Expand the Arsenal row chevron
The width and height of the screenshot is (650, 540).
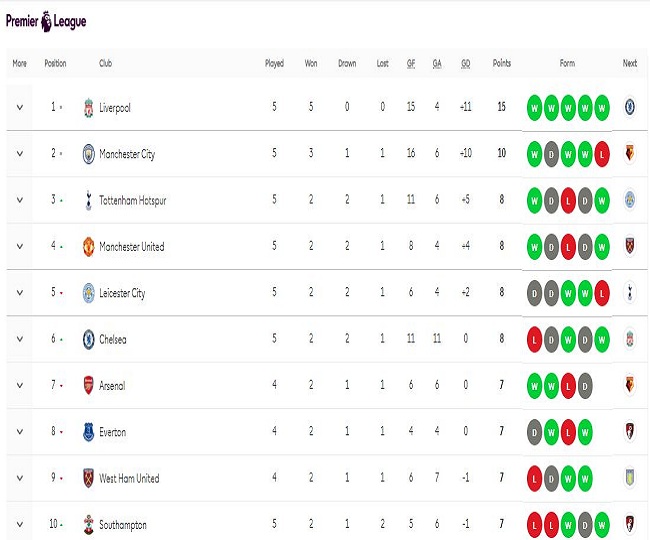pos(19,386)
